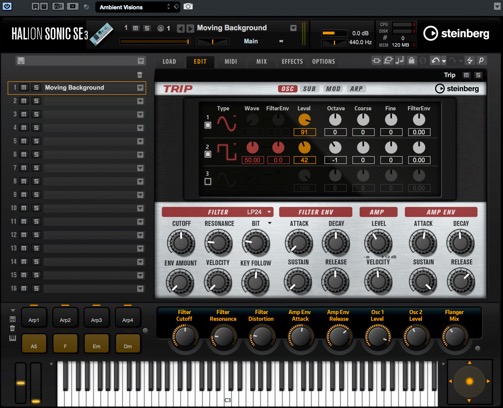Image resolution: width=503 pixels, height=408 pixels.
Task: Open the Ambient Visions preset selector
Action: (138, 7)
